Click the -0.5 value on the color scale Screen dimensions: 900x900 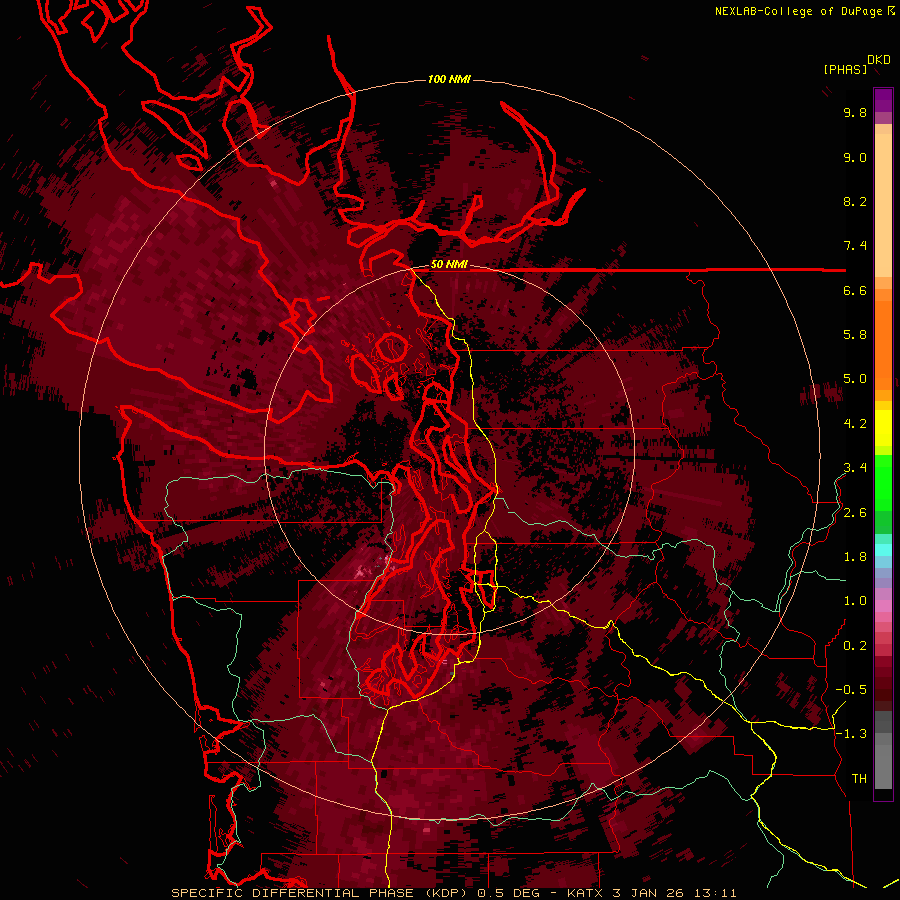pyautogui.click(x=851, y=690)
